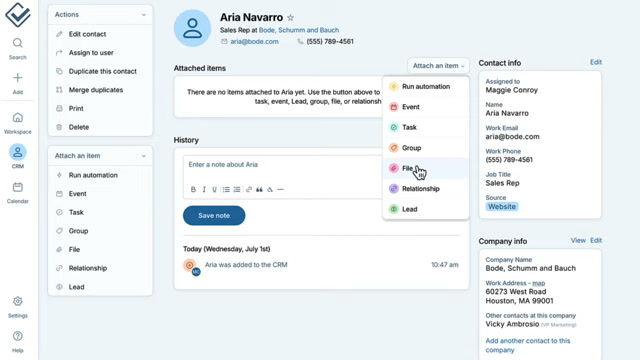
Task: Collapse the left Attach an item panel
Action: point(144,156)
